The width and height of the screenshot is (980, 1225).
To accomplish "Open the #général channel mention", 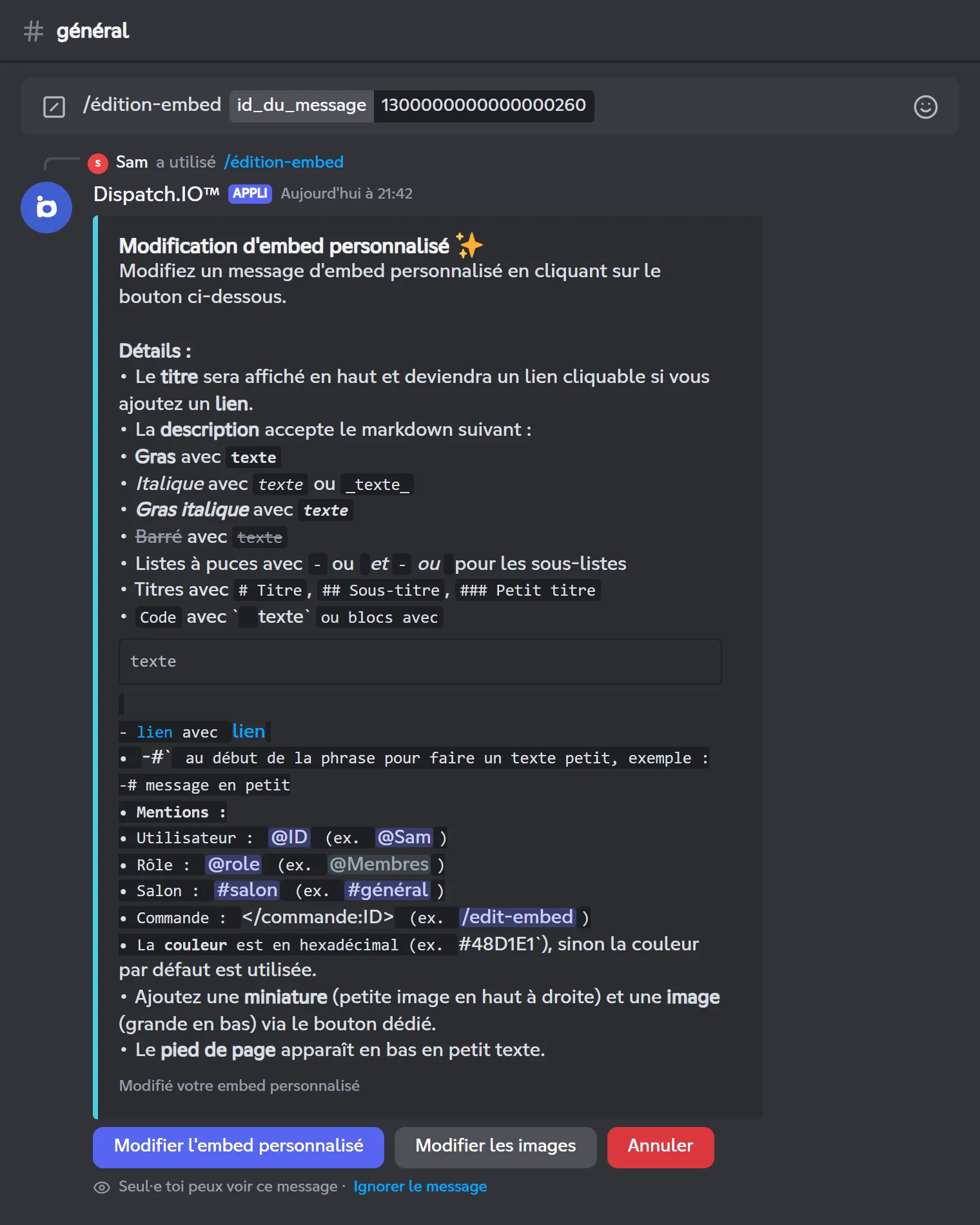I will 387,890.
